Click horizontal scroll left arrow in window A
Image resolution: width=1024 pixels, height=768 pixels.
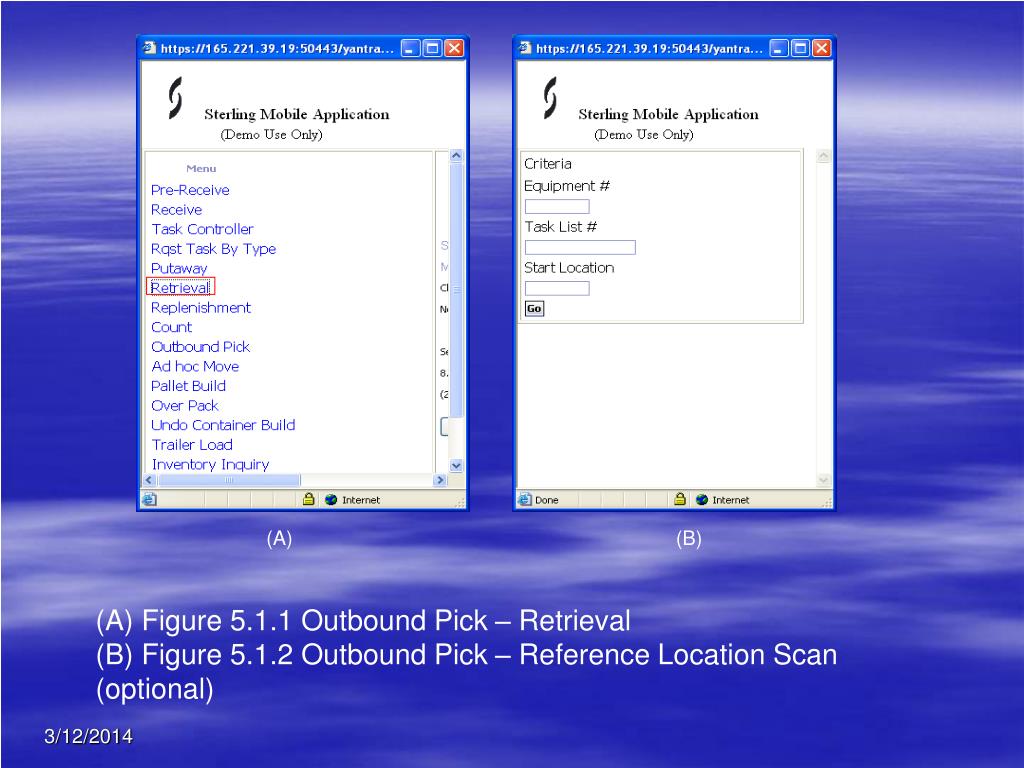pyautogui.click(x=149, y=480)
